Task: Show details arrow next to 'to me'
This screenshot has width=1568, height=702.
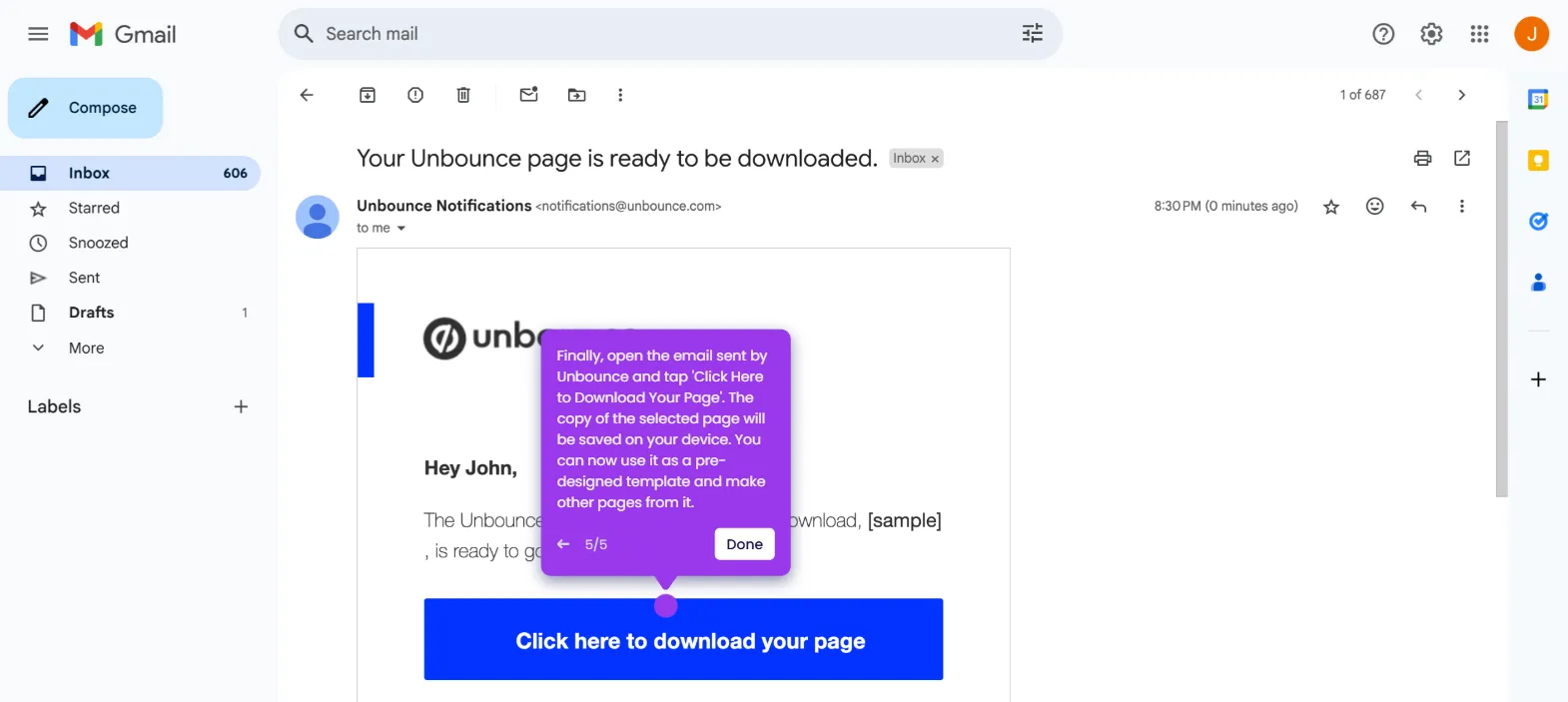Action: point(401,229)
